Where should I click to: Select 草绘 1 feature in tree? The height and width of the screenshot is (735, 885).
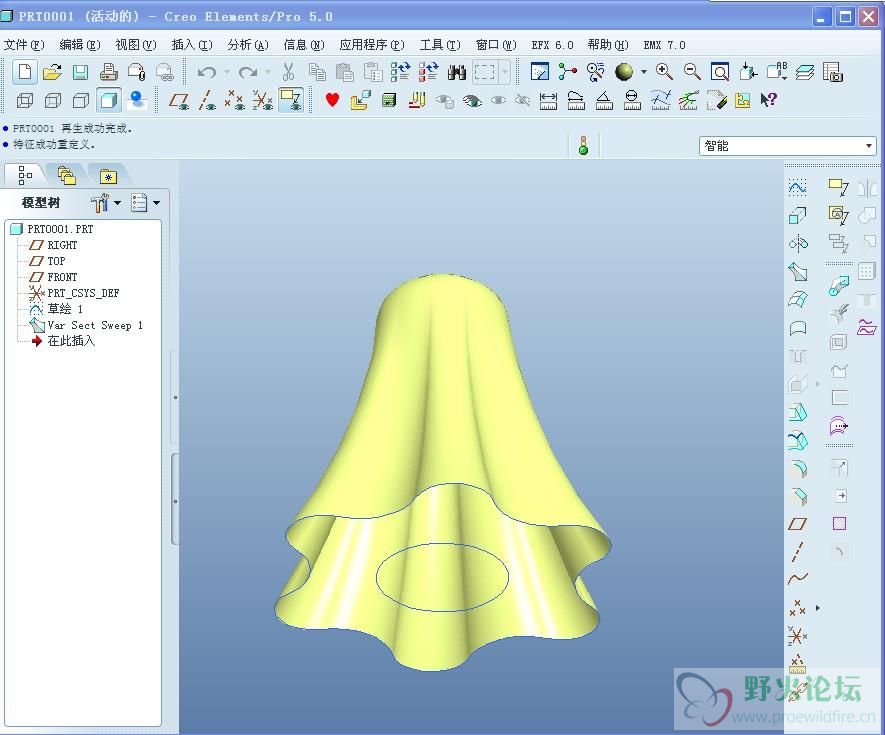65,309
